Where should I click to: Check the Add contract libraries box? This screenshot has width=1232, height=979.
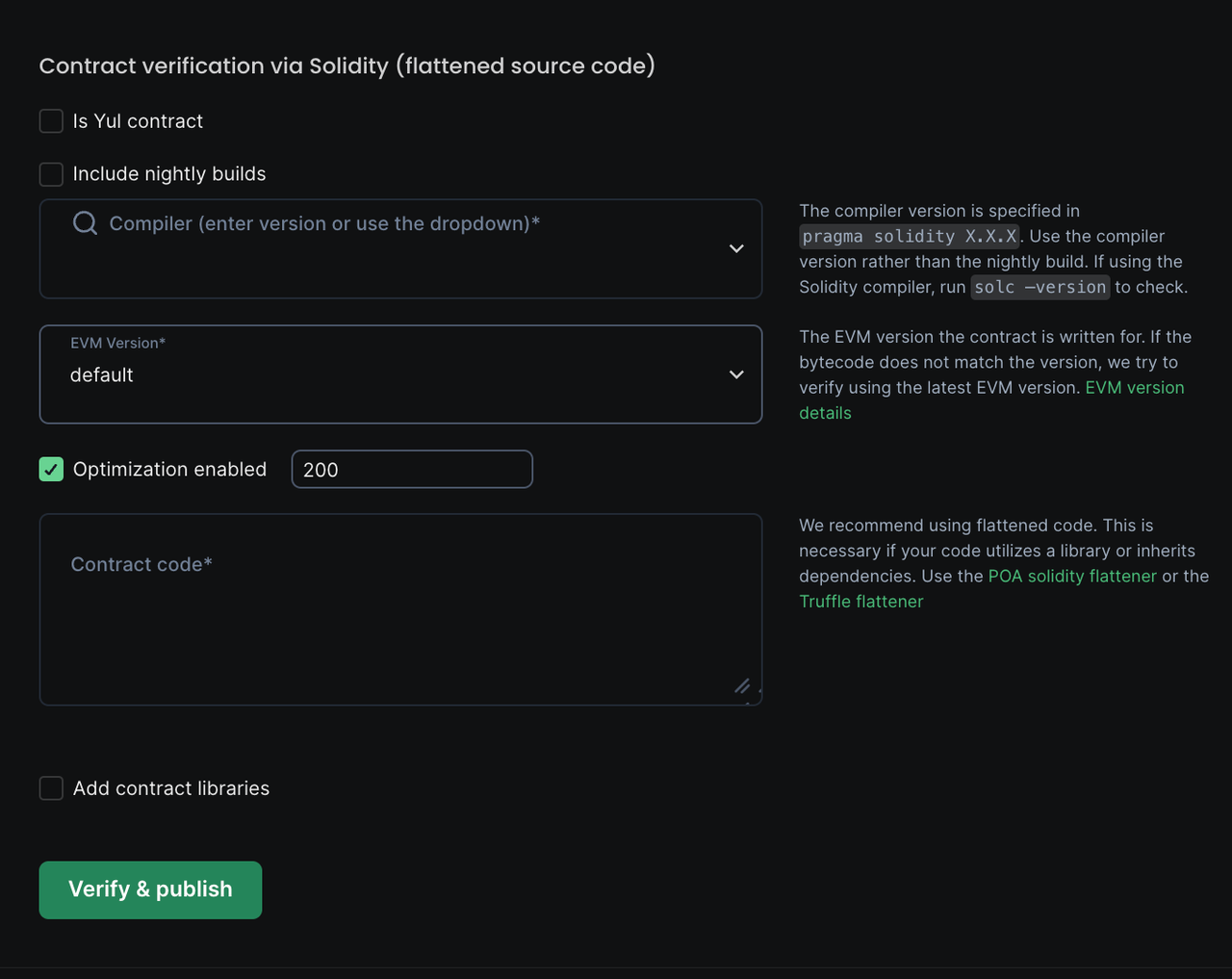[x=51, y=788]
